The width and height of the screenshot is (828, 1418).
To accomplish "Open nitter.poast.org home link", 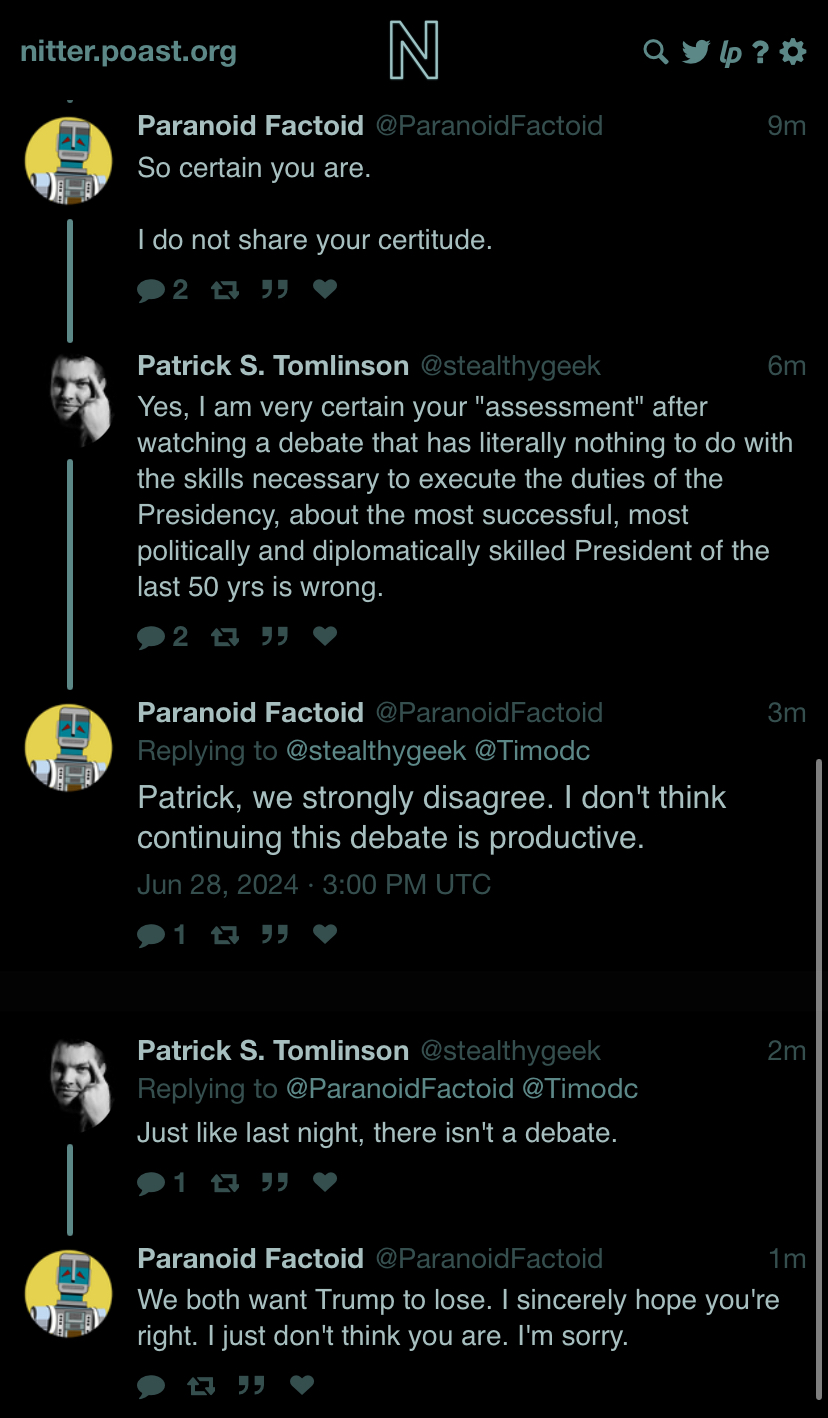I will pos(128,51).
